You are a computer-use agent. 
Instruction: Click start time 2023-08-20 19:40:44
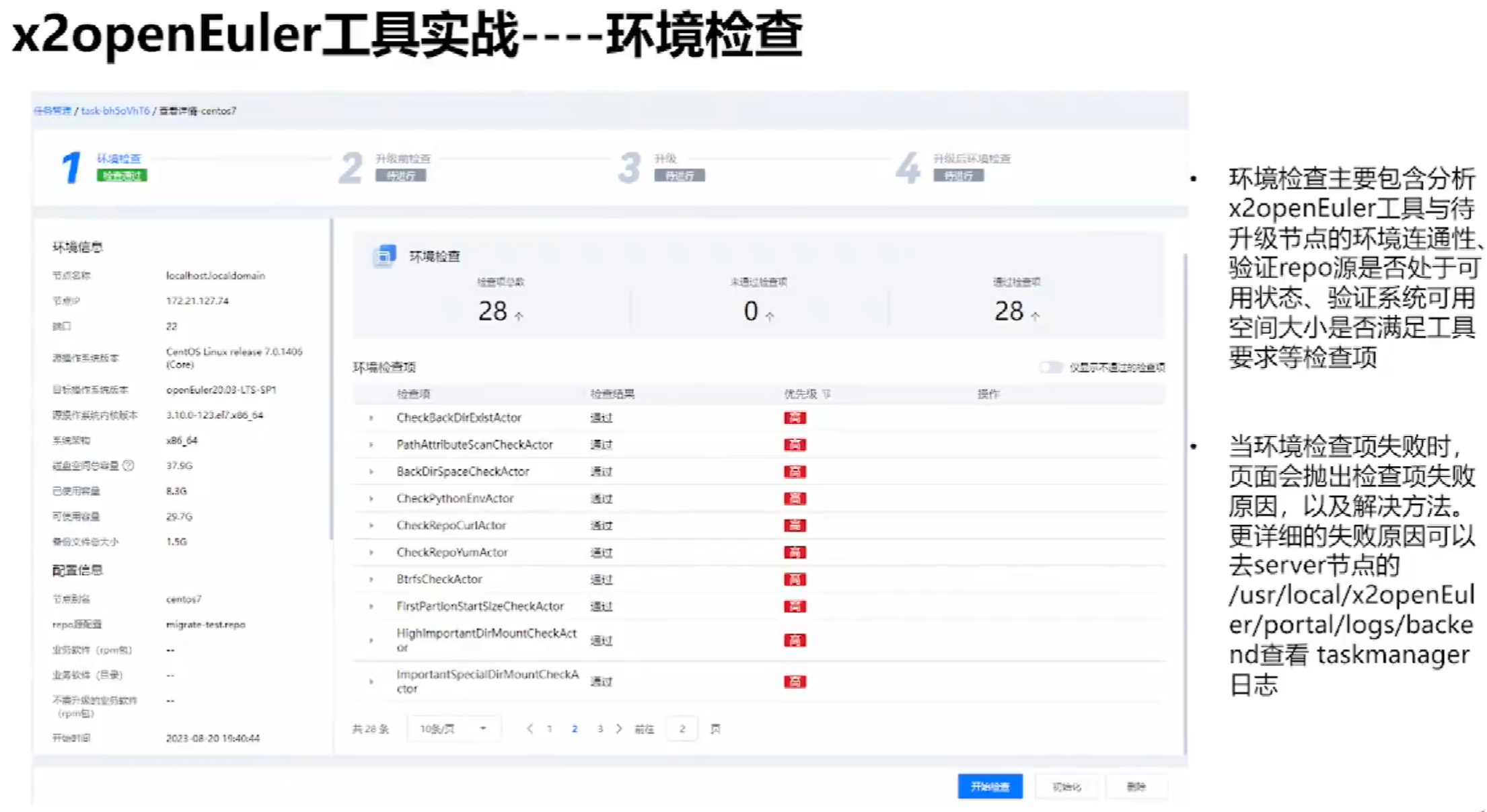pyautogui.click(x=213, y=738)
